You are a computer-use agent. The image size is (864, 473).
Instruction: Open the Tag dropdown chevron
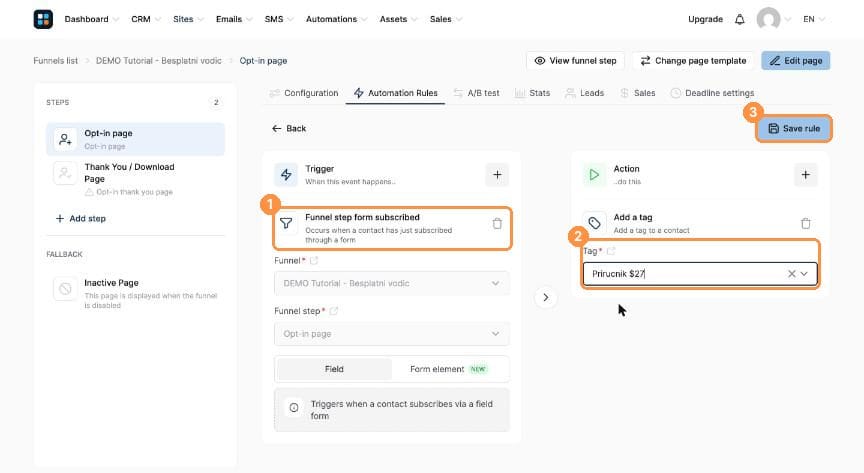point(804,274)
